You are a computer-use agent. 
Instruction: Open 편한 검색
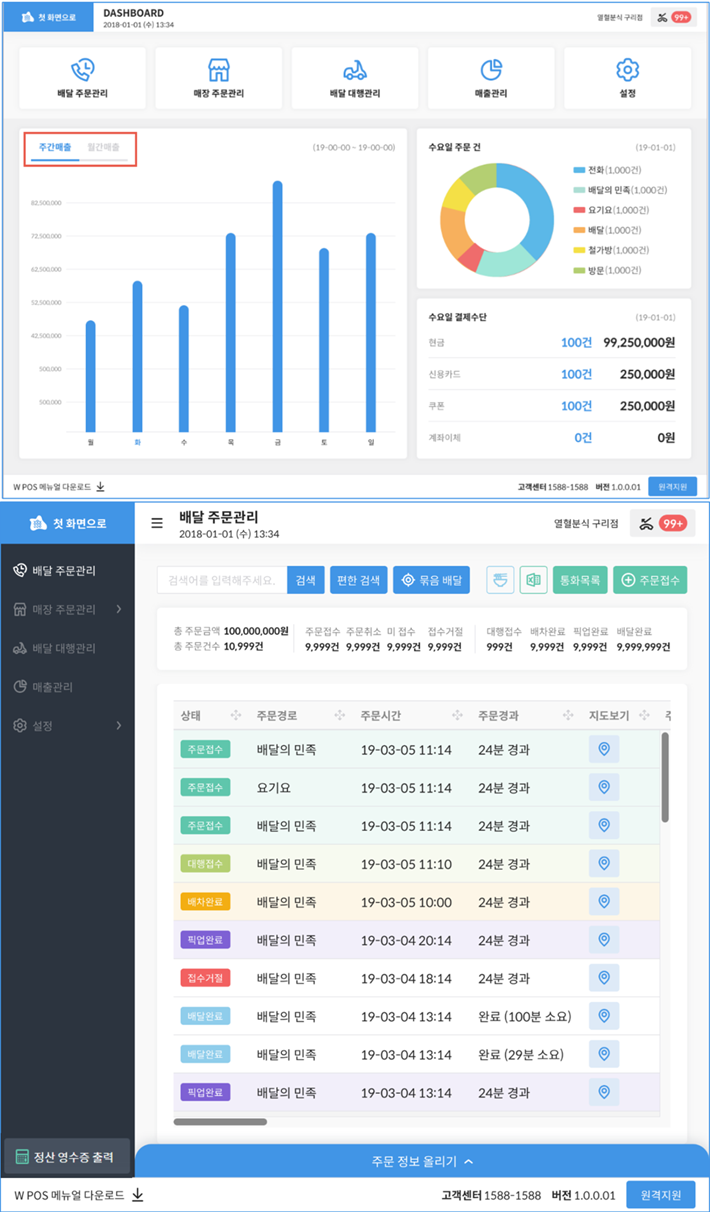pyautogui.click(x=358, y=580)
